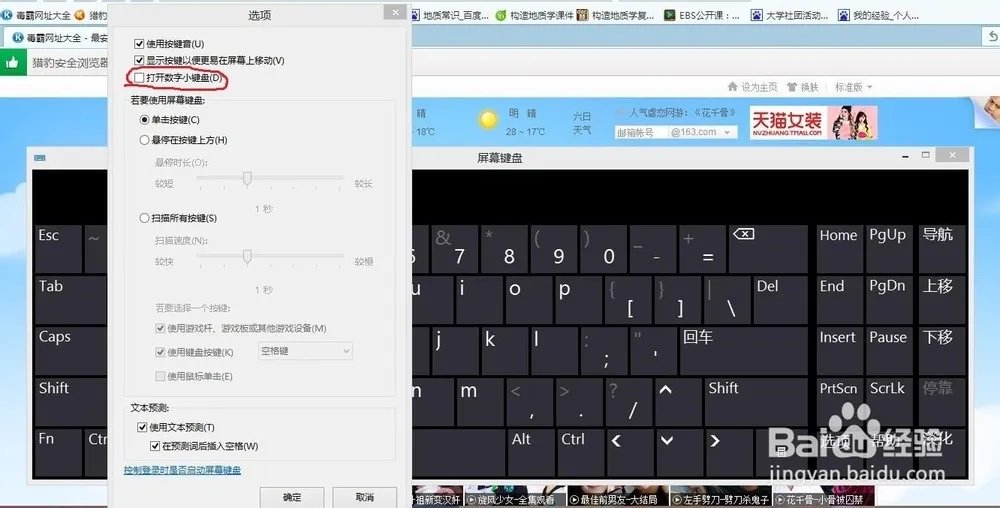Click the 设为主页 home icon link
1000x508 pixels.
(753, 87)
